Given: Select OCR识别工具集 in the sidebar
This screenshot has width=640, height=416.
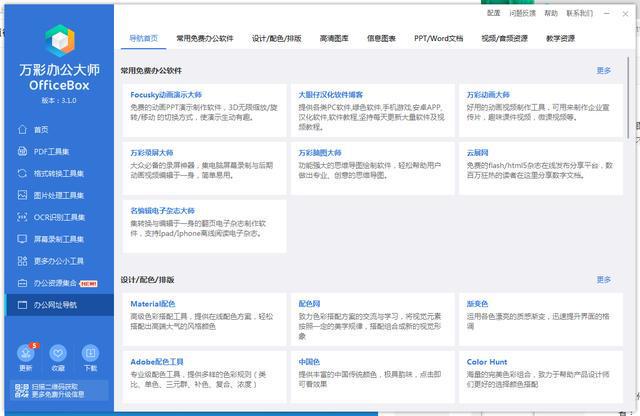Looking at the screenshot, I should coord(23,217).
